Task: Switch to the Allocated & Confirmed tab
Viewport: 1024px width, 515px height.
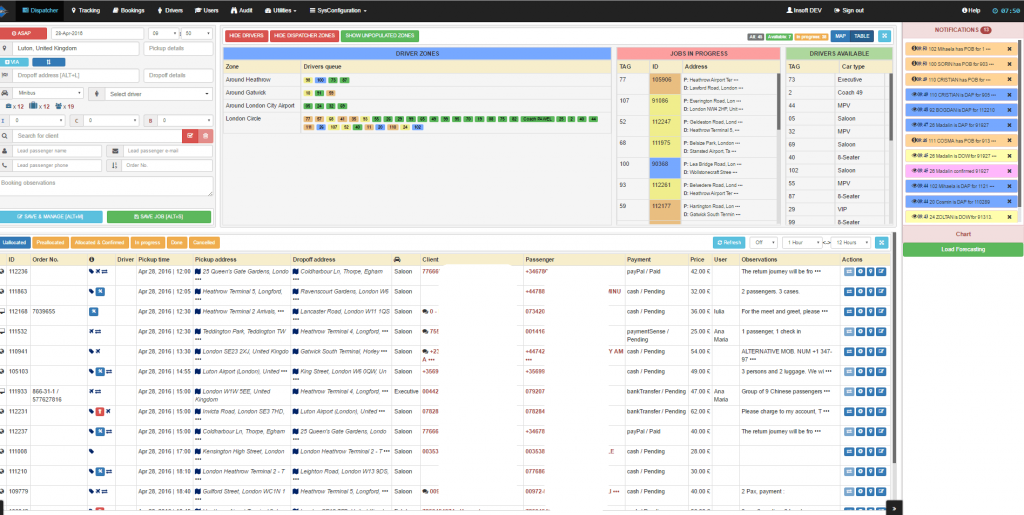Action: pos(99,242)
